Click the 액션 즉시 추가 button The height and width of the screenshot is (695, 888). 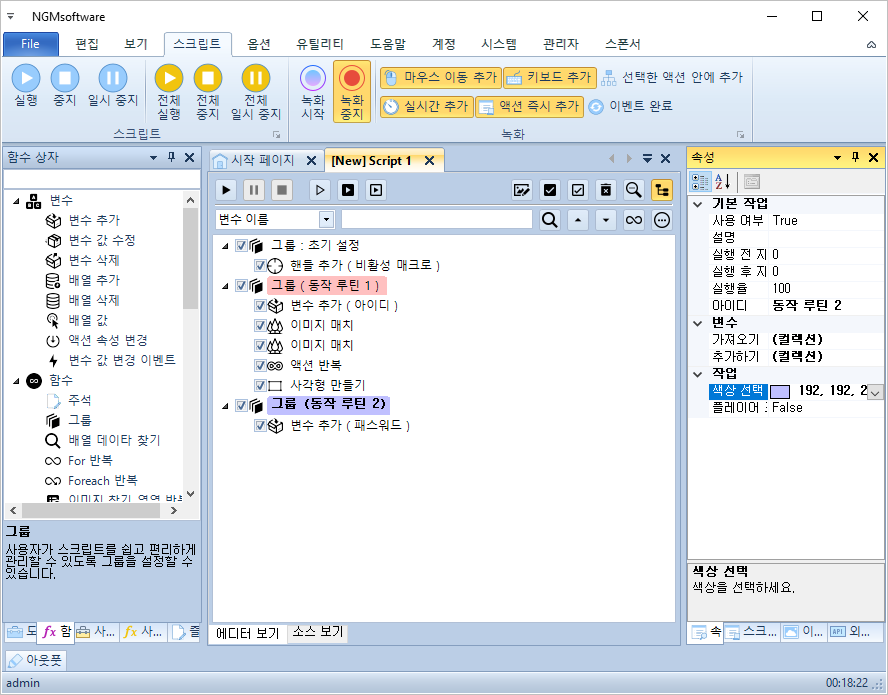pyautogui.click(x=530, y=106)
